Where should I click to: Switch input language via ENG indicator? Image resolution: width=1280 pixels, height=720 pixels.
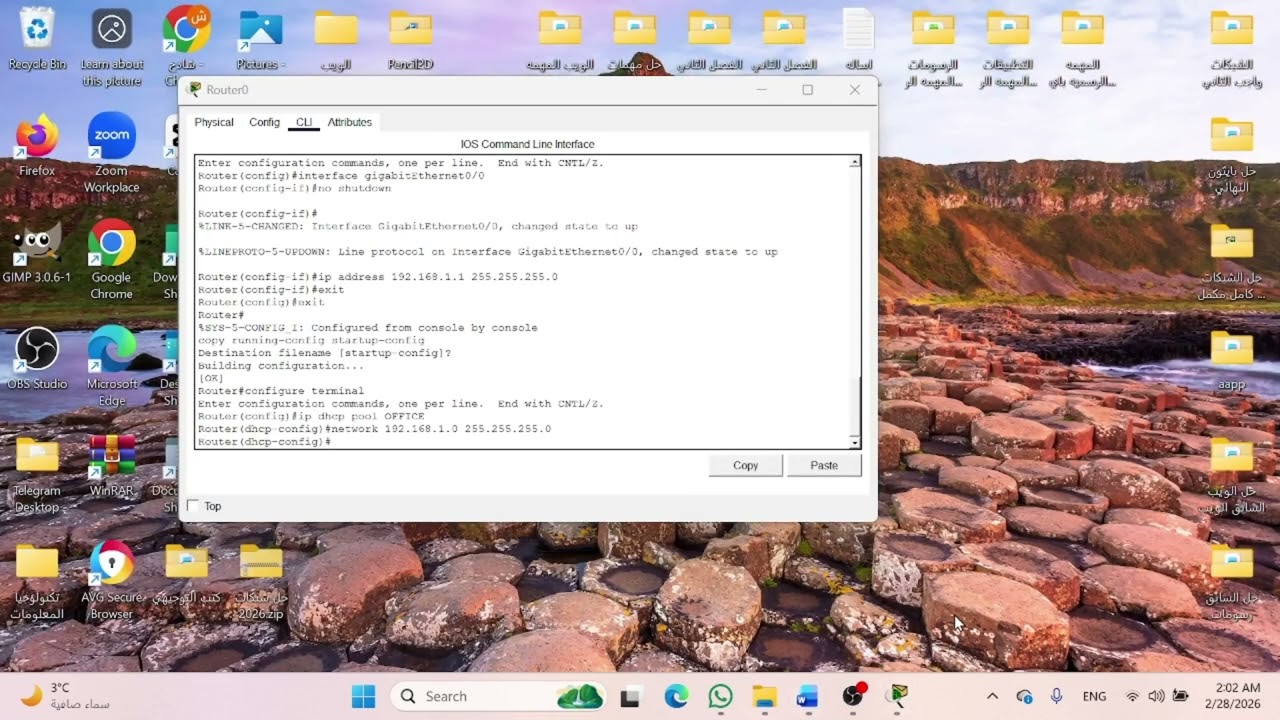click(x=1094, y=696)
